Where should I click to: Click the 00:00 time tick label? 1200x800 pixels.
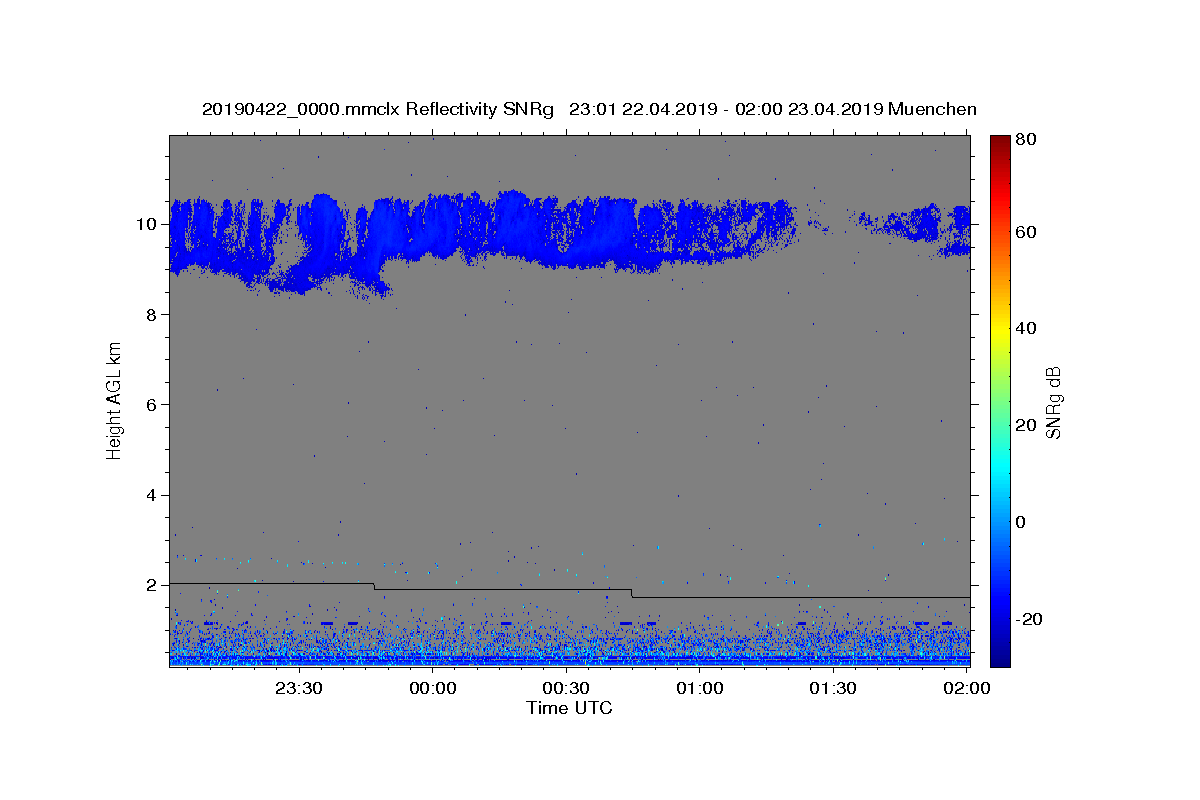point(432,688)
